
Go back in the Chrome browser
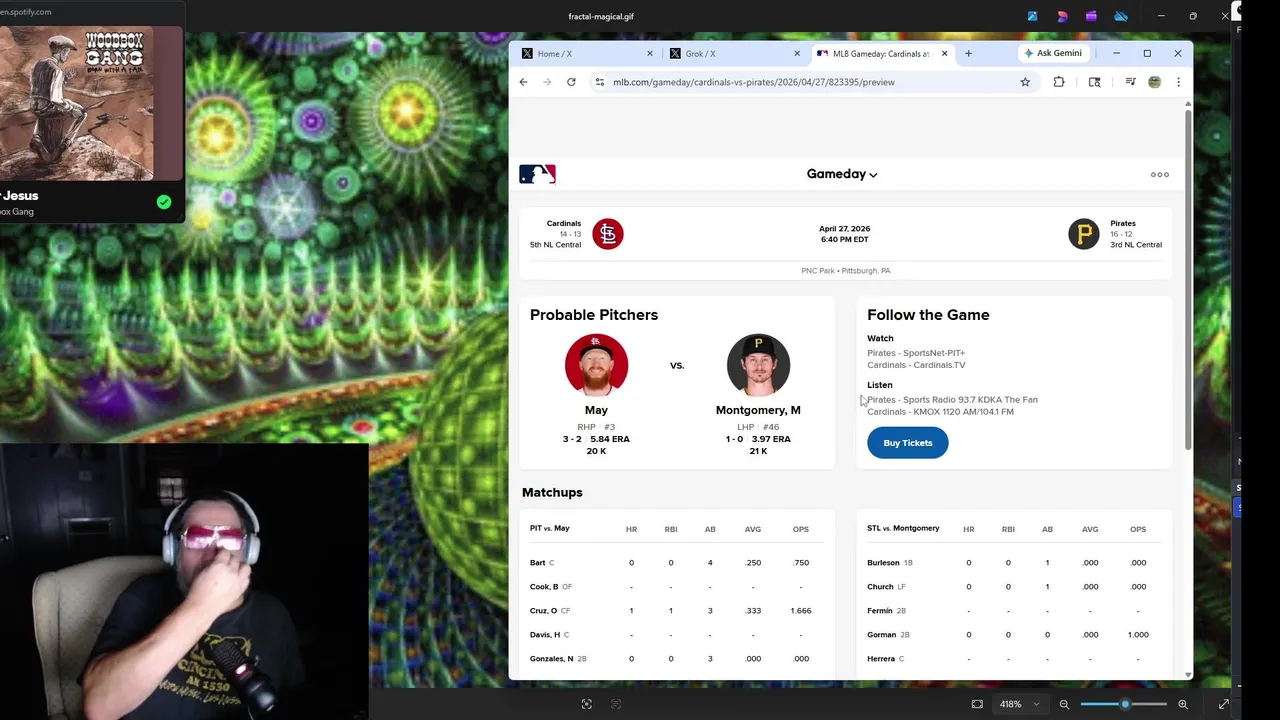[523, 82]
